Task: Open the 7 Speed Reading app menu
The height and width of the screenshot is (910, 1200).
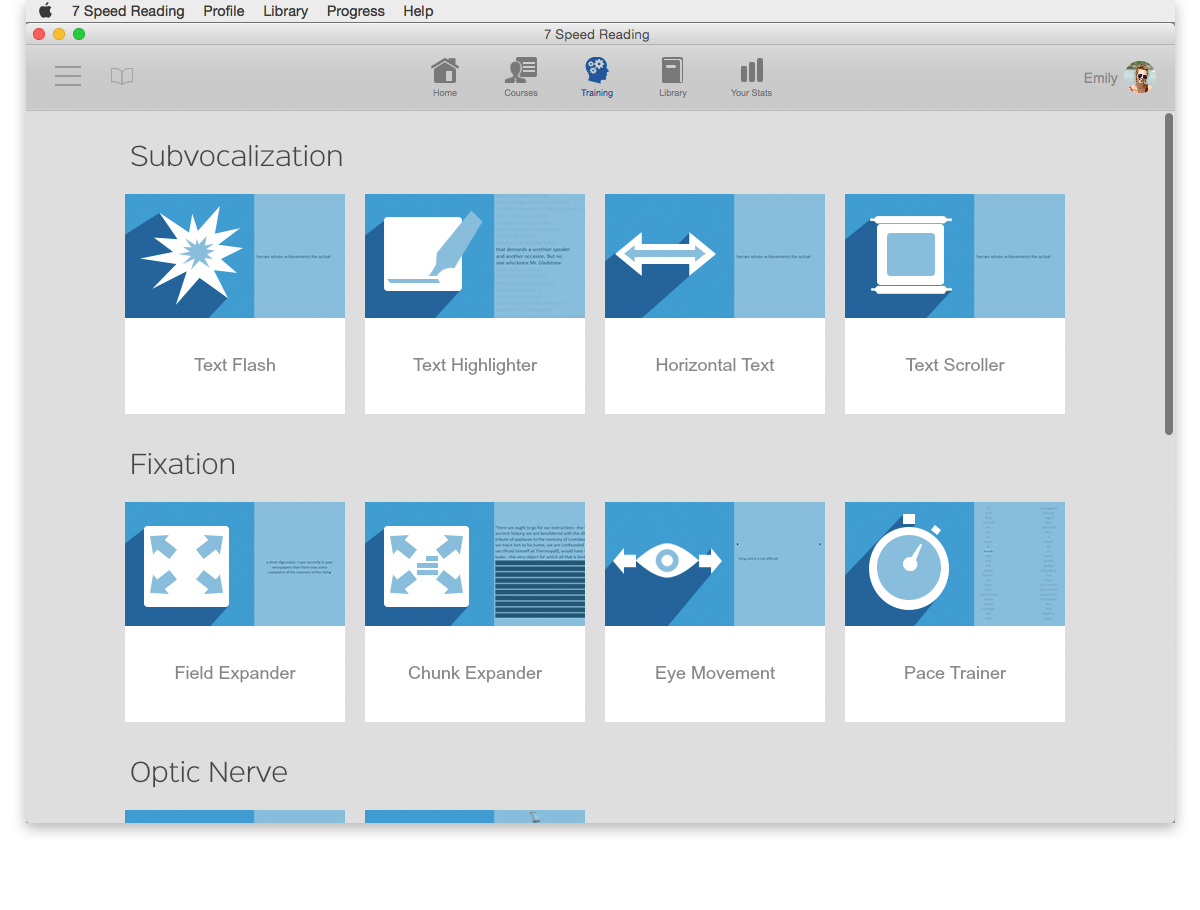Action: tap(128, 11)
